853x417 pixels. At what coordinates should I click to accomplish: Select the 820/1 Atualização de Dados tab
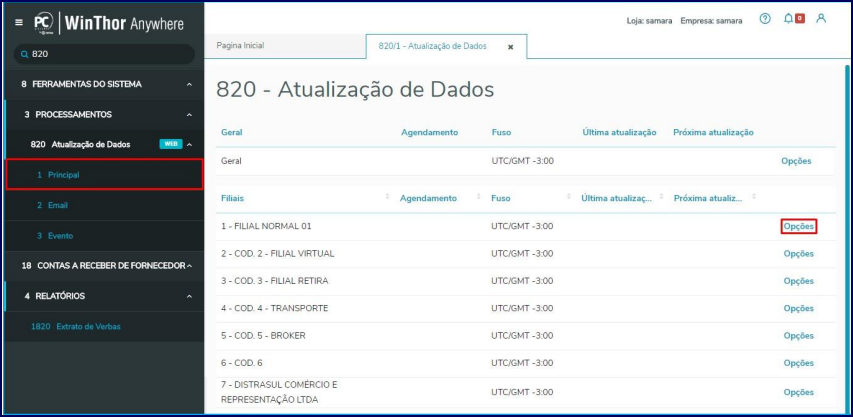coord(446,46)
